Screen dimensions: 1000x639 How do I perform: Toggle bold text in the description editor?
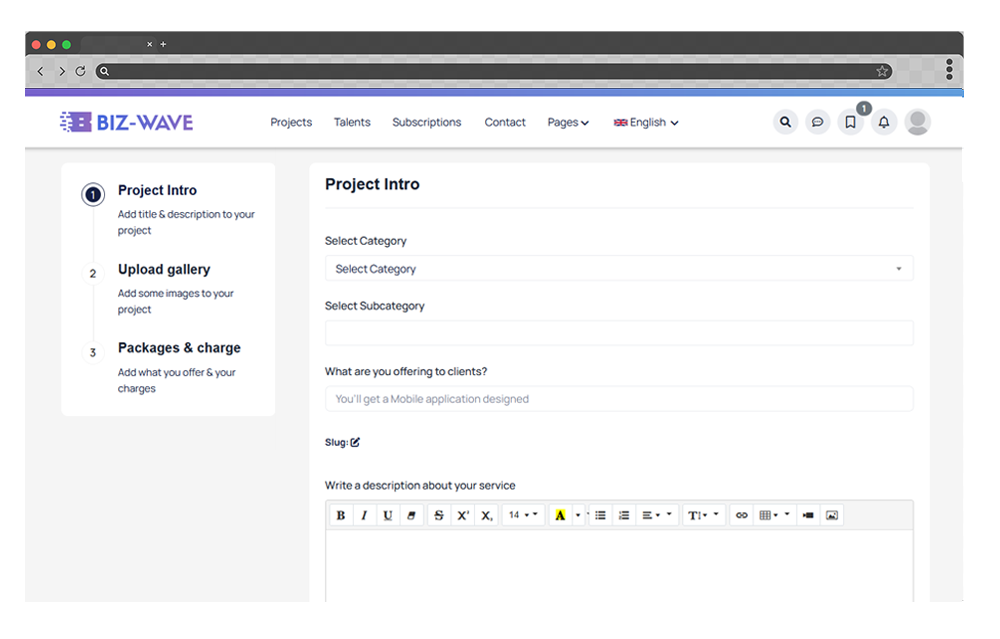pyautogui.click(x=340, y=514)
